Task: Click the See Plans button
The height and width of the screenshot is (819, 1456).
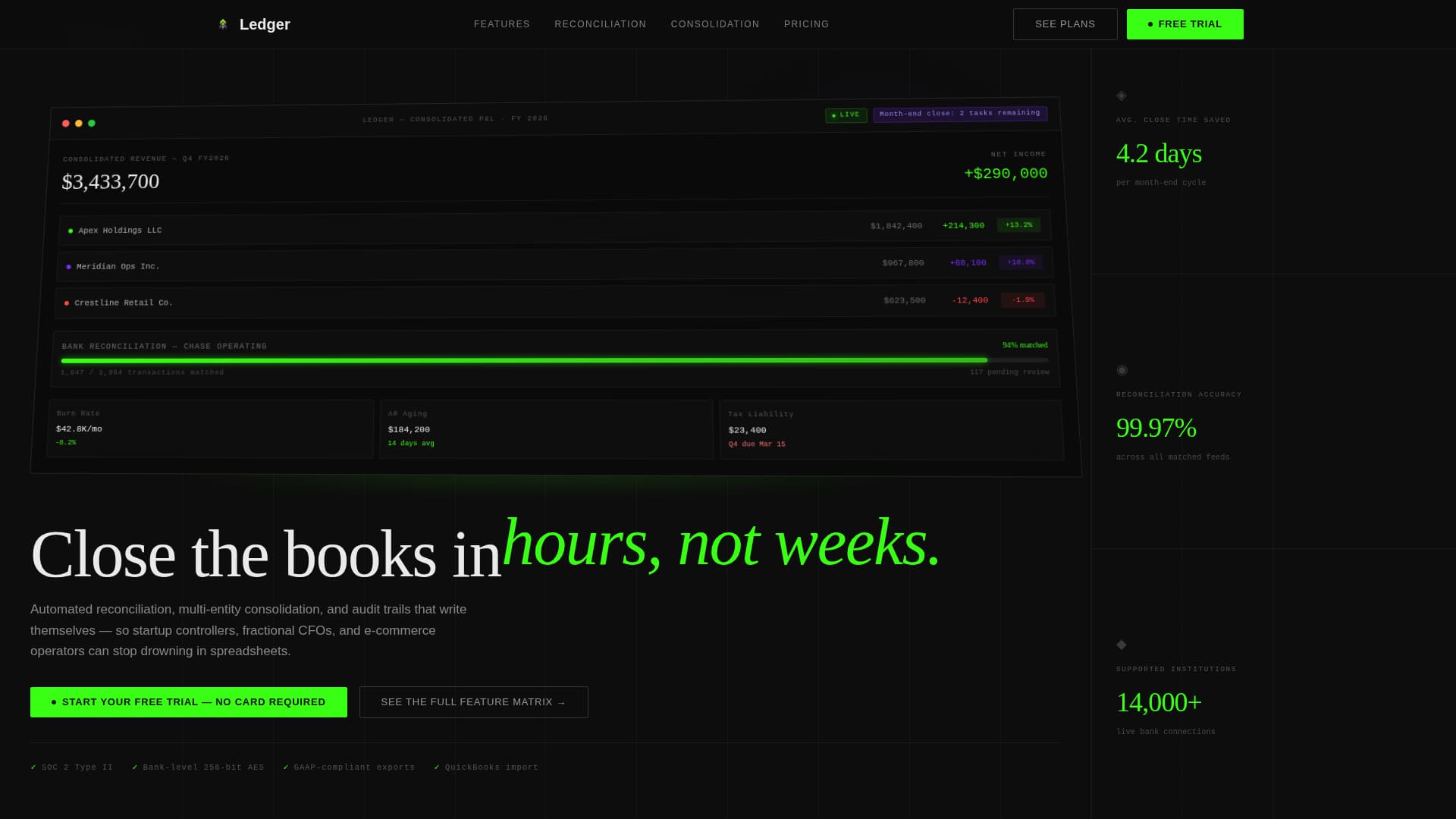Action: [x=1065, y=24]
